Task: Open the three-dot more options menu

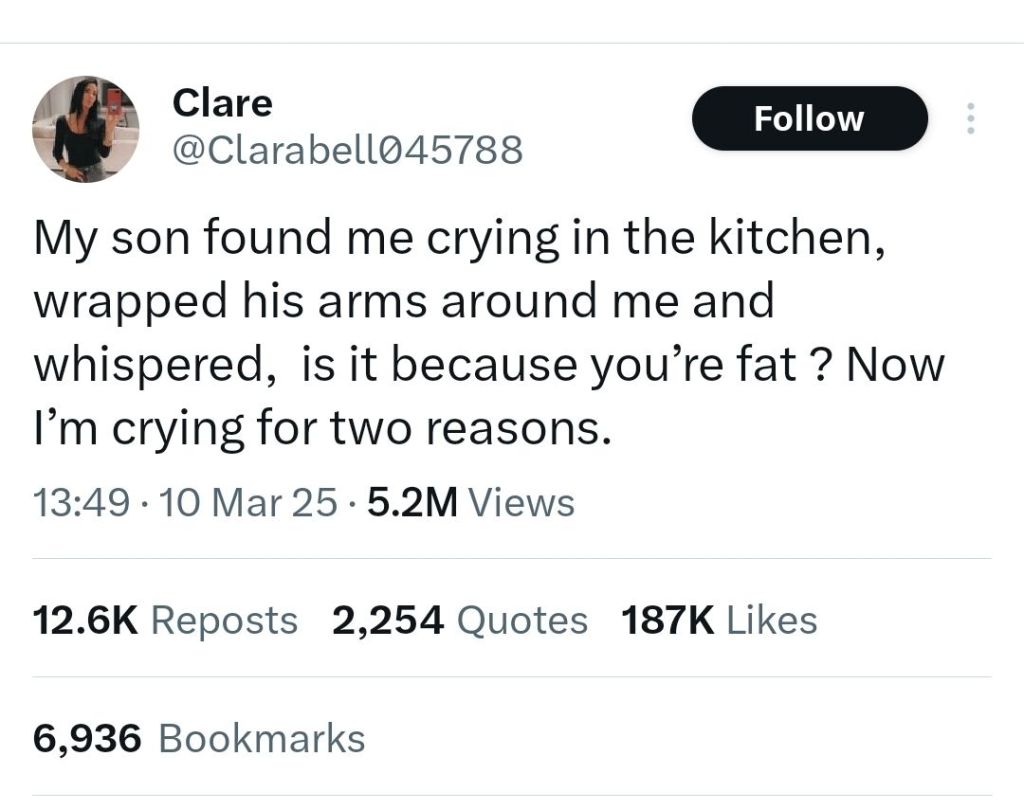Action: click(967, 119)
